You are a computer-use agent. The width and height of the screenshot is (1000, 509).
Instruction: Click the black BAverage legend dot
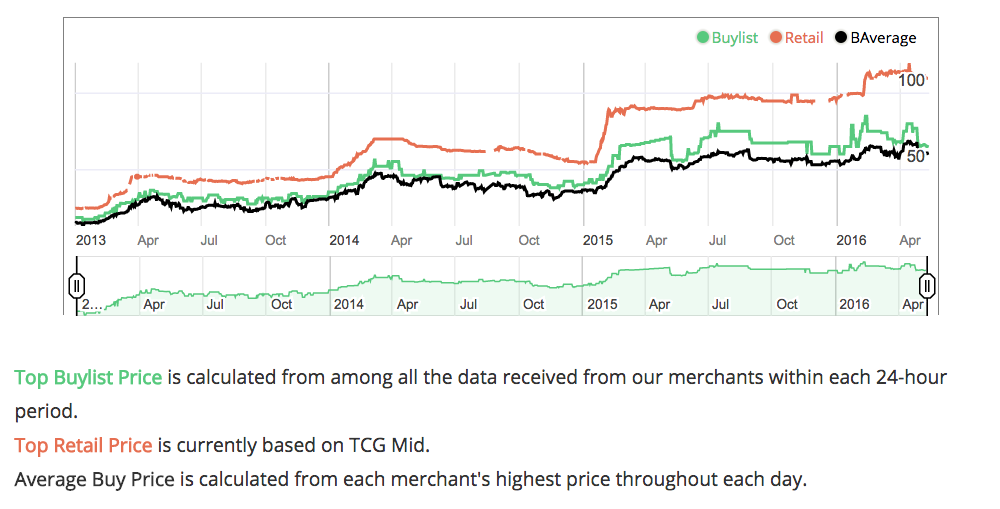pyautogui.click(x=842, y=38)
